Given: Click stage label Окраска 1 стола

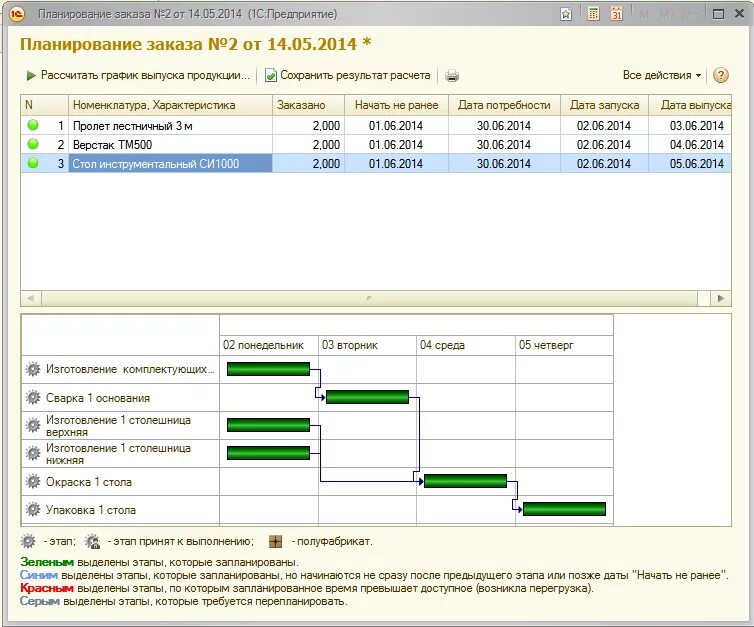Looking at the screenshot, I should coord(88,482).
